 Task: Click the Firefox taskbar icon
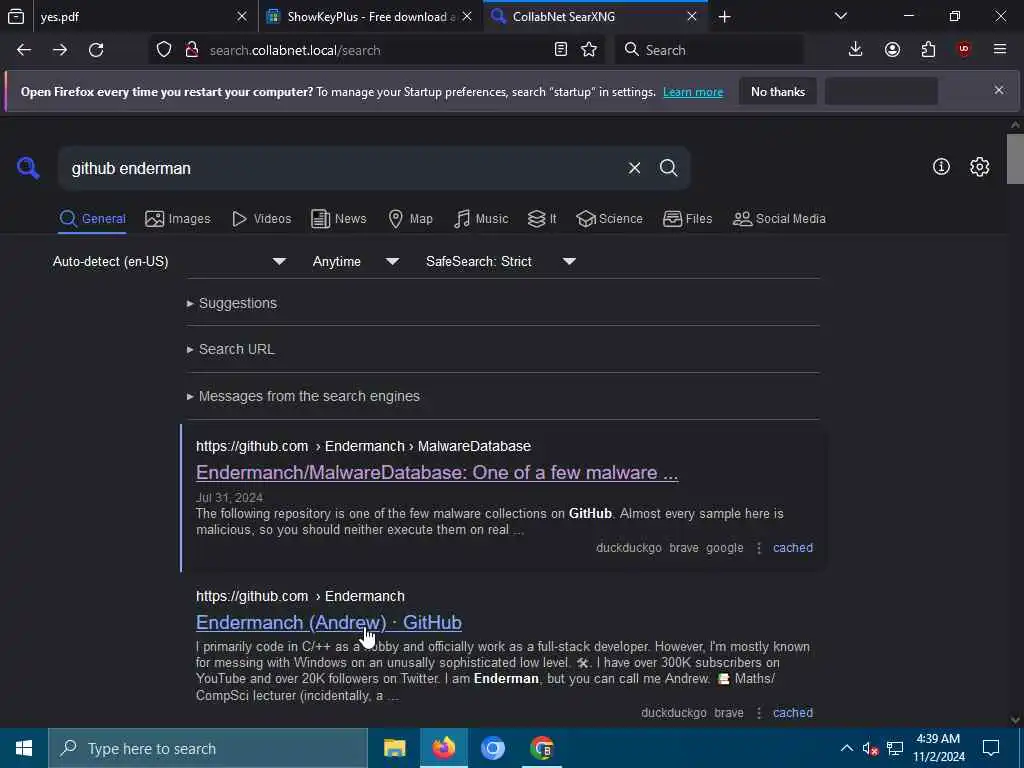443,748
